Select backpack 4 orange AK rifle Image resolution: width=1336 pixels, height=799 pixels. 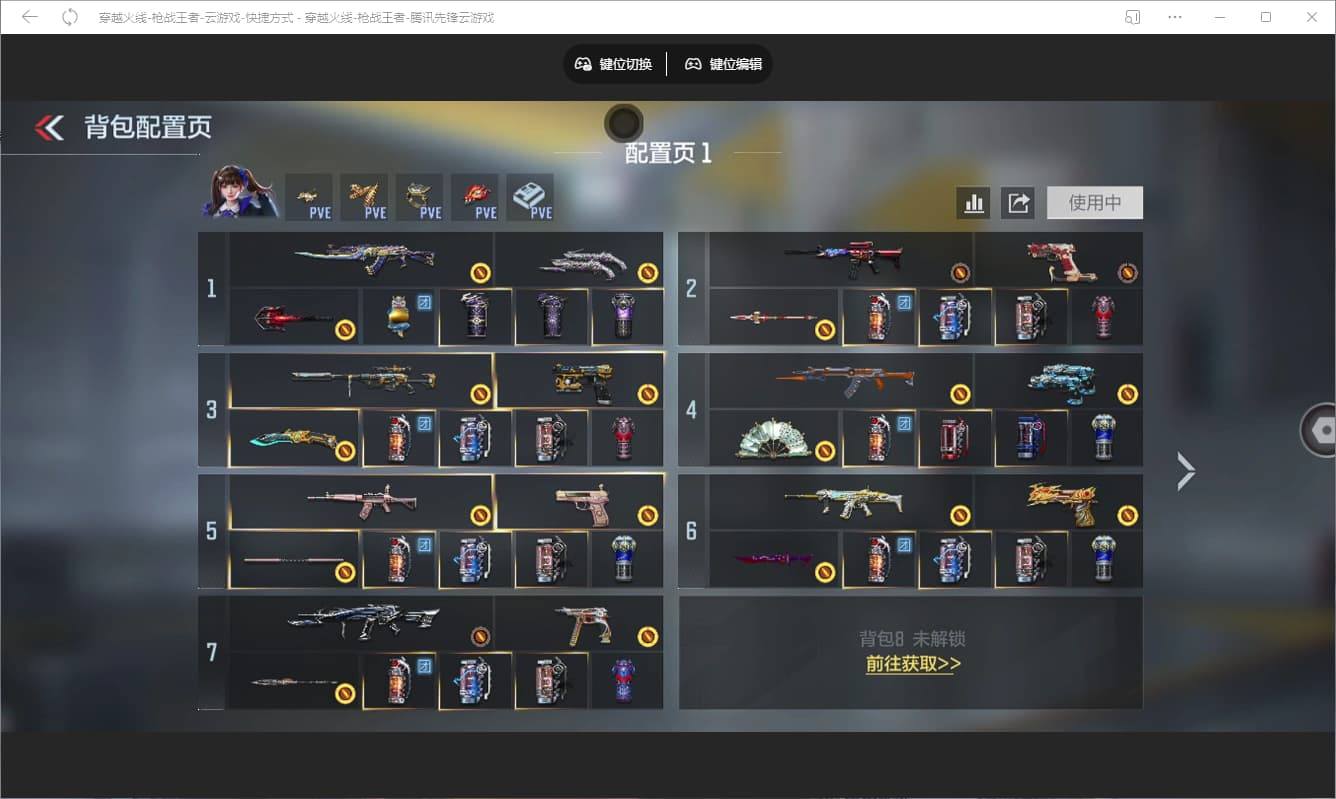[841, 381]
